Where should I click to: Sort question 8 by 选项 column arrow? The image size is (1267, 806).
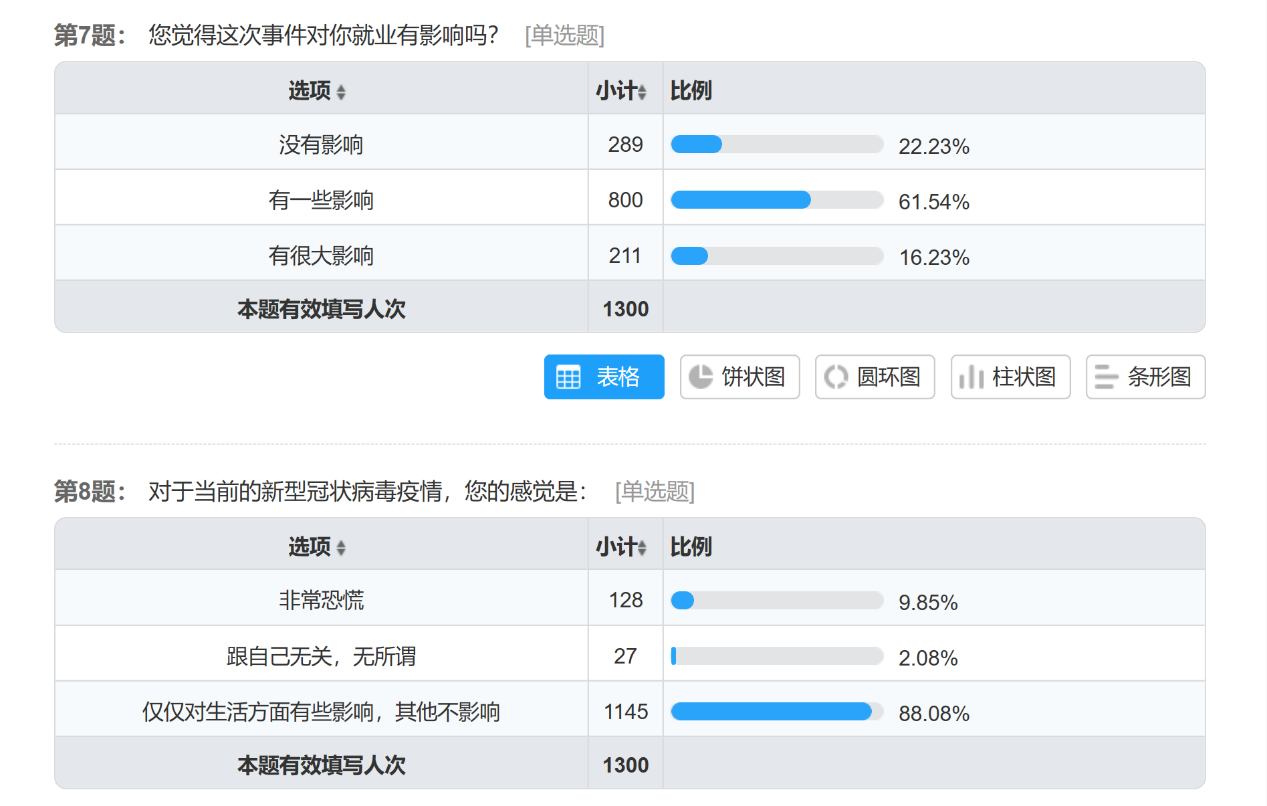click(x=341, y=548)
